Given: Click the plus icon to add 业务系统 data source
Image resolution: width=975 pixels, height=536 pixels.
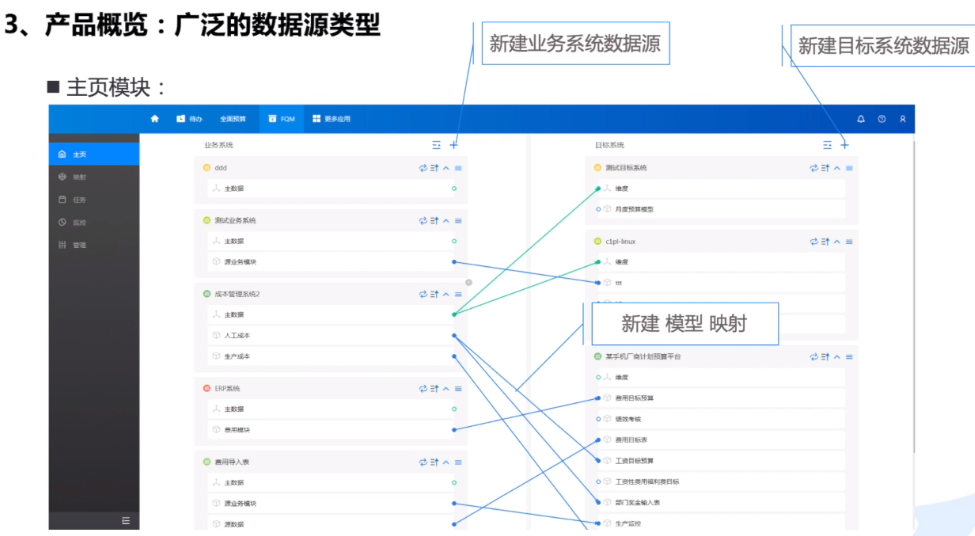Looking at the screenshot, I should (x=453, y=145).
